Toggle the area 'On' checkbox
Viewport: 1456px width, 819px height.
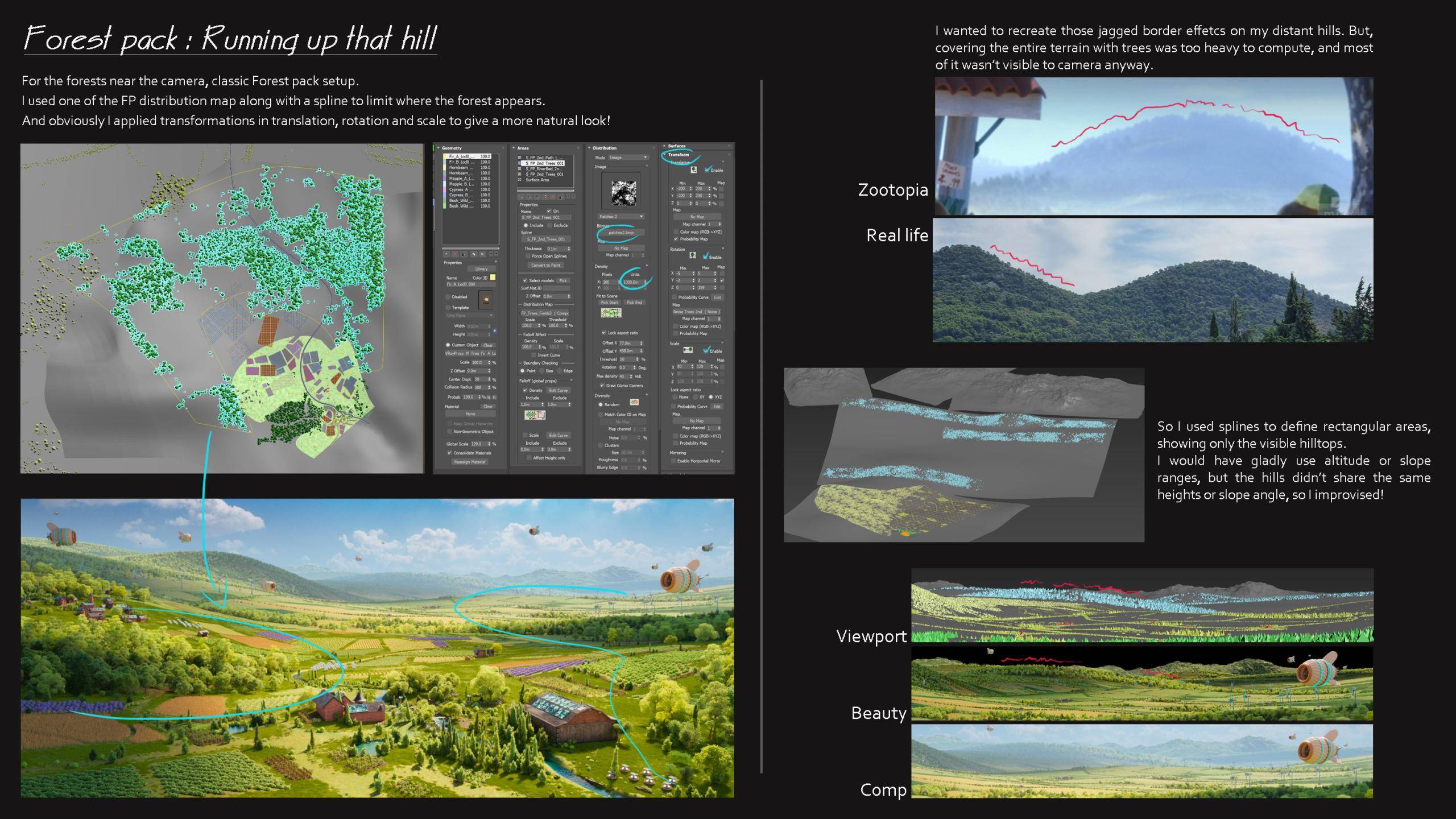[549, 211]
